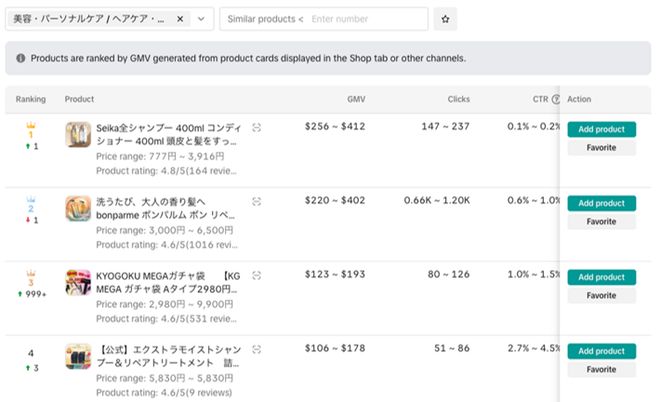Viewport: 660px width, 402px height.
Task: Click the Product column header
Action: click(x=79, y=99)
